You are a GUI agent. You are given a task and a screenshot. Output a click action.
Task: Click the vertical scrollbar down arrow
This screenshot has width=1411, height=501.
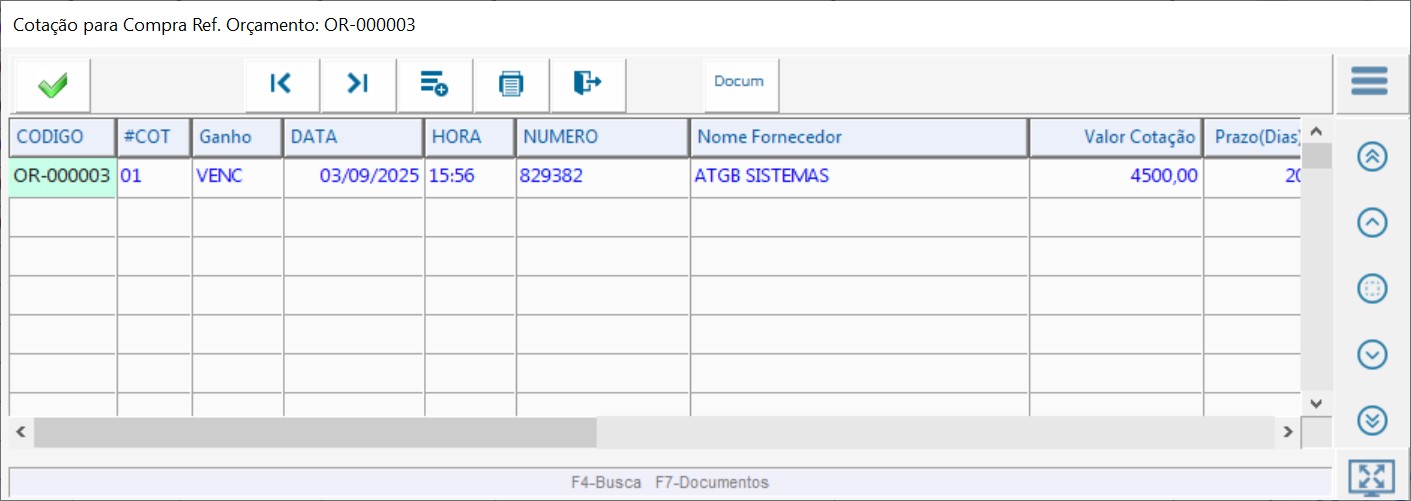tap(1315, 403)
